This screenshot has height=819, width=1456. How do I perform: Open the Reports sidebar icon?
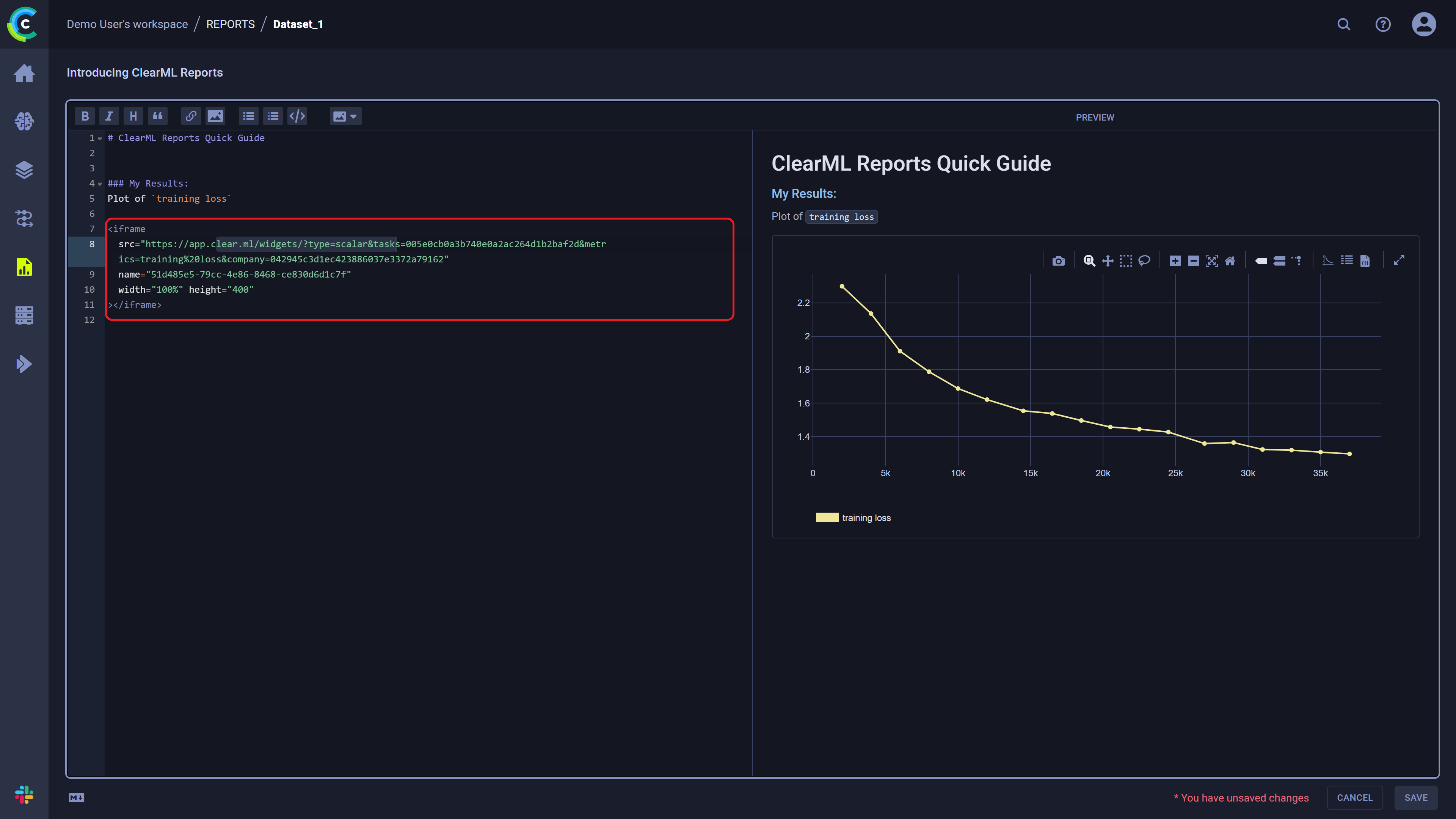[x=24, y=267]
